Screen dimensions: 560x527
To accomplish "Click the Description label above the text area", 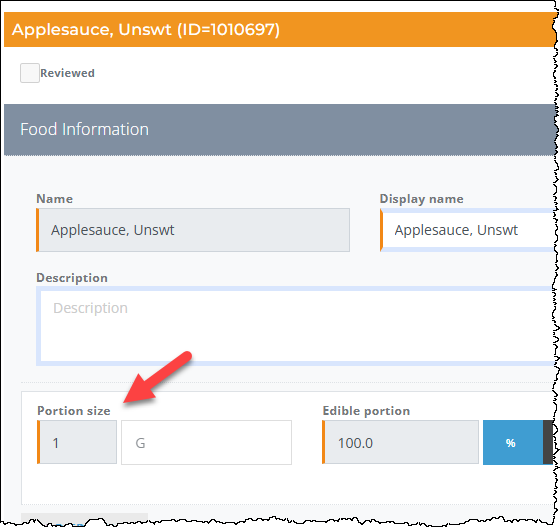I will coord(72,278).
